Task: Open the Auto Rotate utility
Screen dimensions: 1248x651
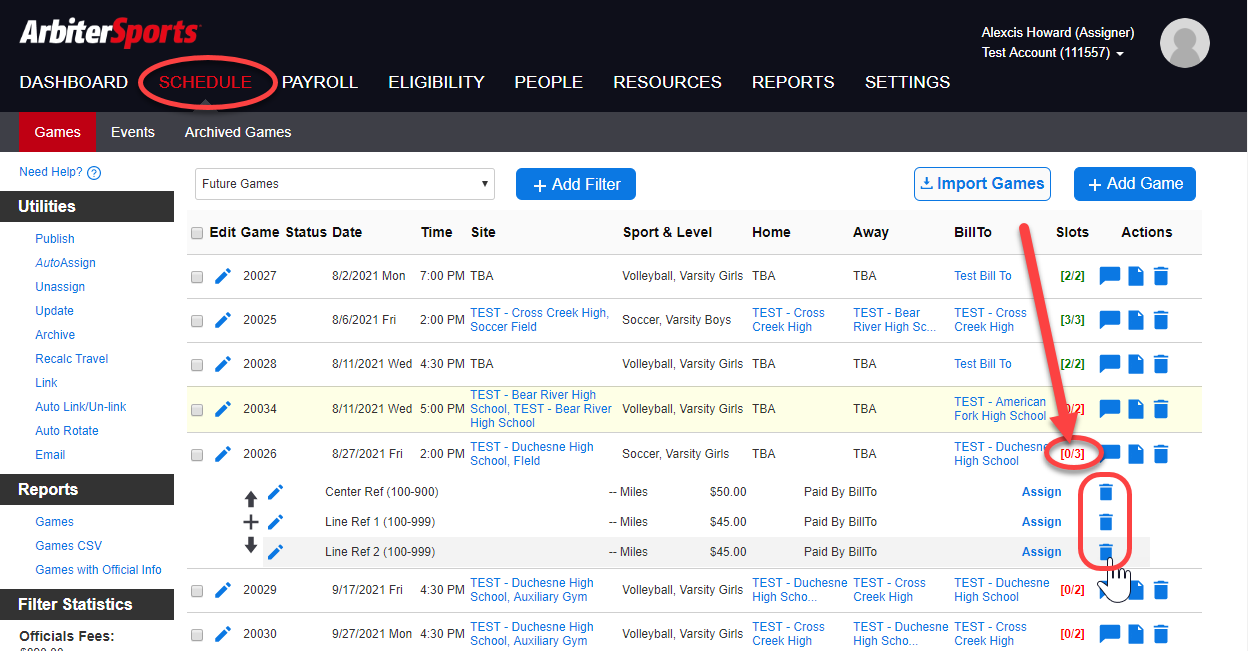Action: [67, 431]
